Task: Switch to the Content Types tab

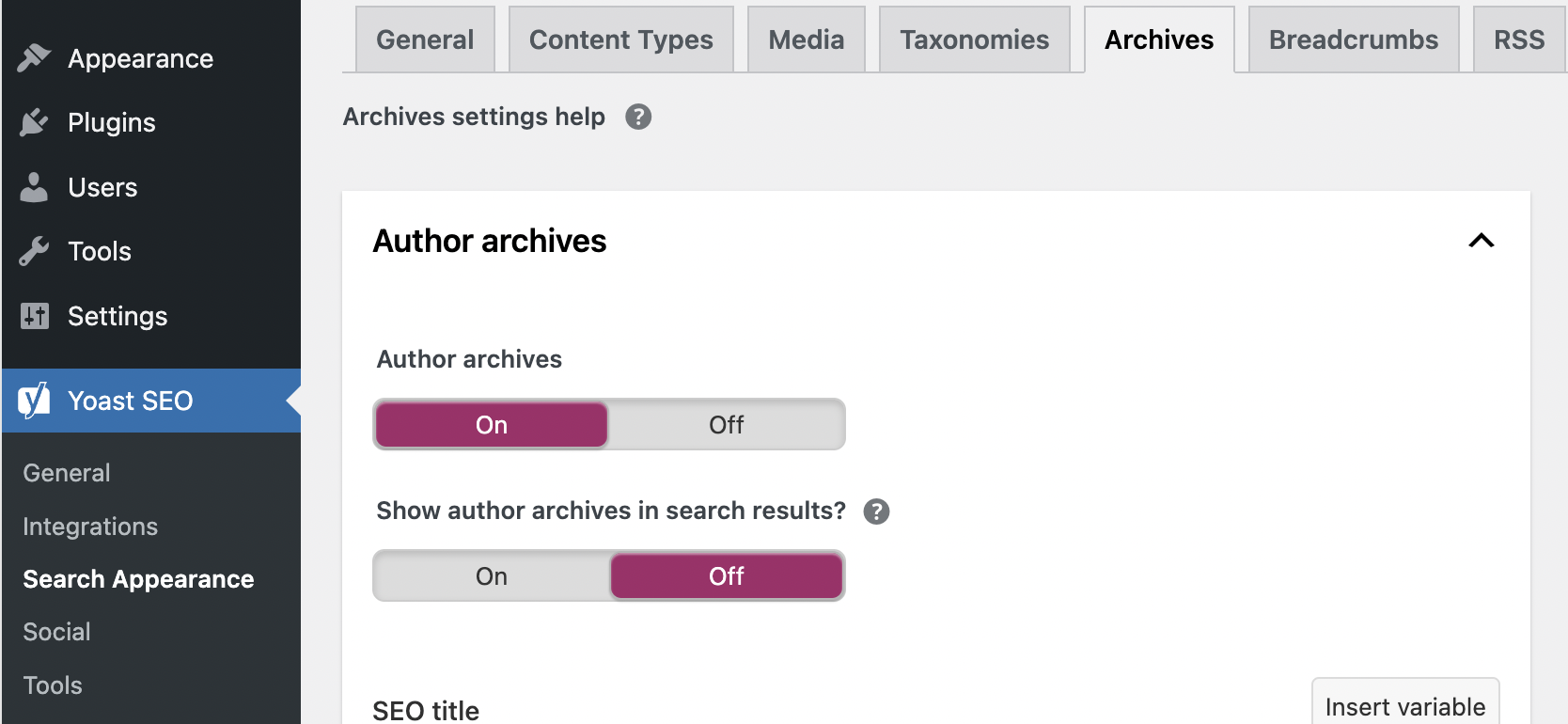Action: [x=620, y=39]
